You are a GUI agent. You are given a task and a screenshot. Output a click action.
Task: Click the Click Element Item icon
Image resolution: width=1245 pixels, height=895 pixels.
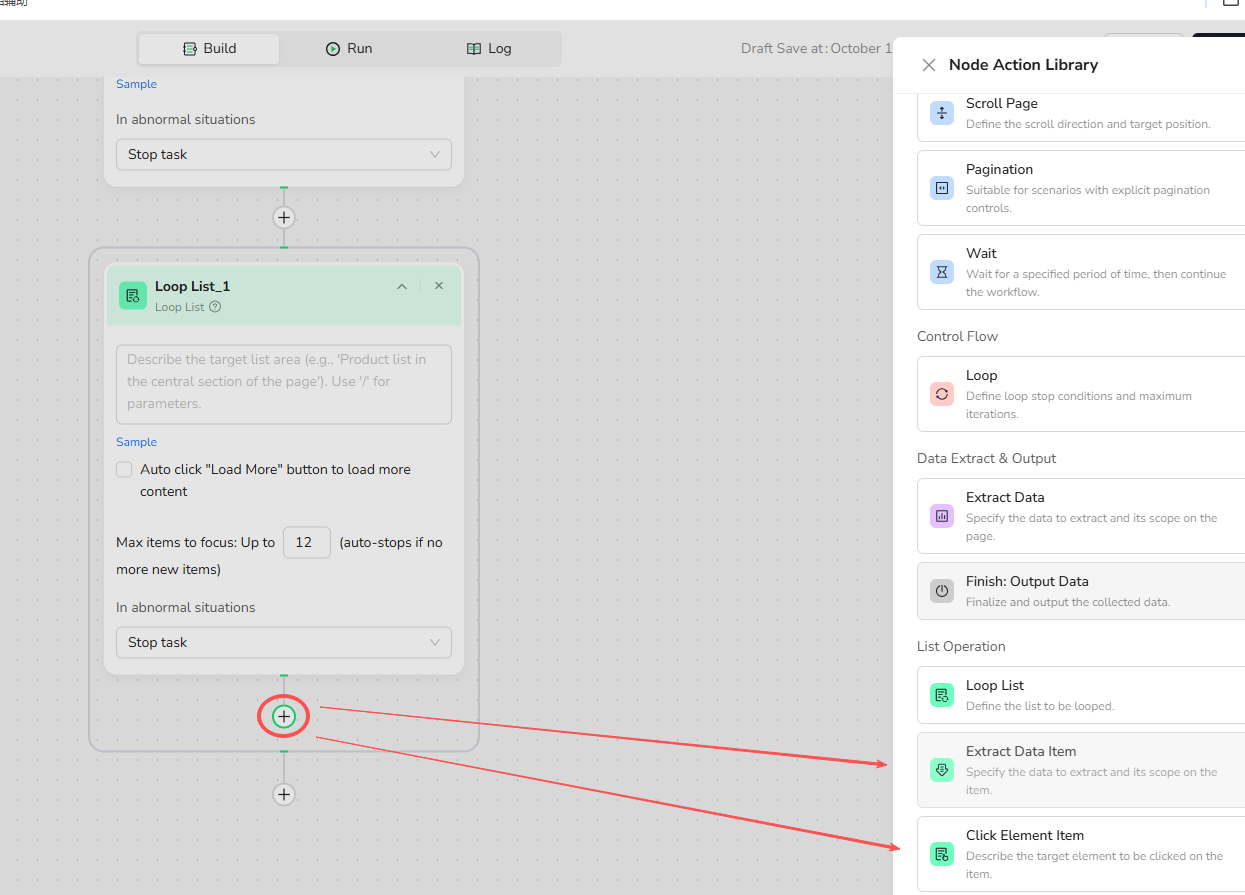[941, 854]
